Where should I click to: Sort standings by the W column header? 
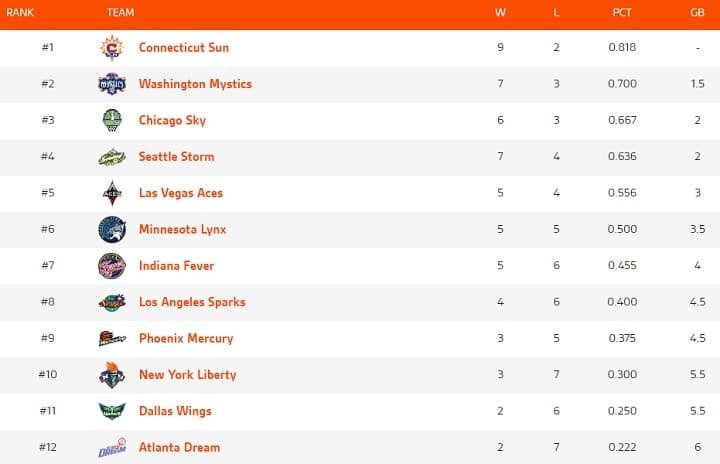(499, 12)
